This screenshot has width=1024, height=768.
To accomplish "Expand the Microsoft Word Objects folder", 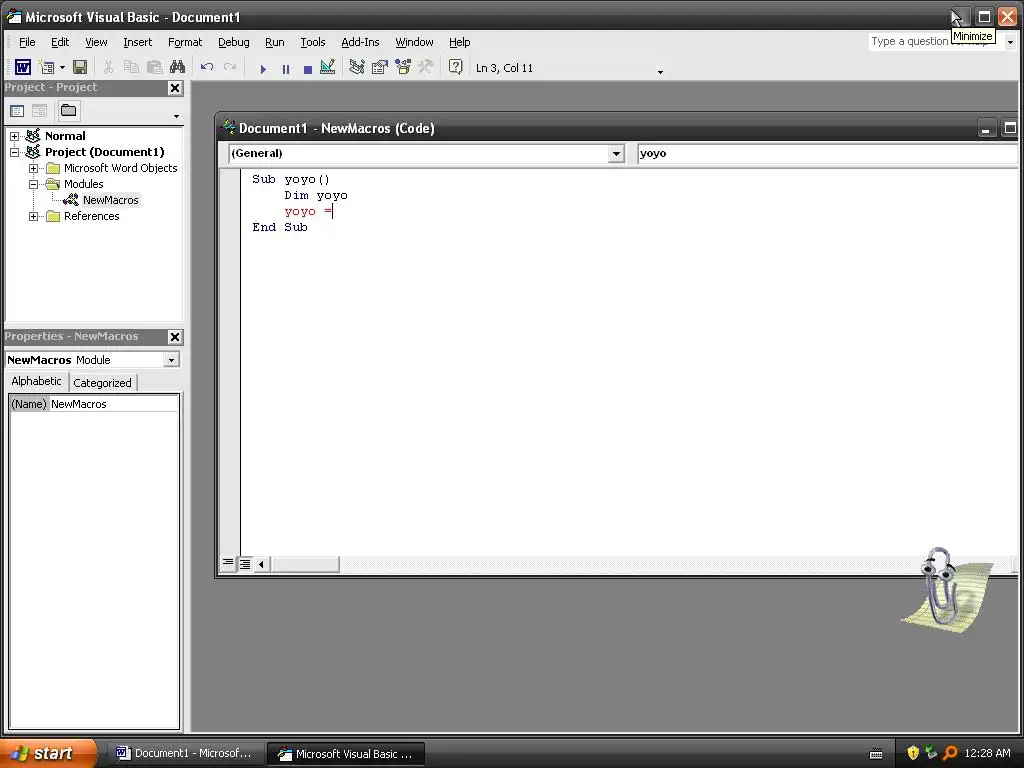I will tap(33, 168).
